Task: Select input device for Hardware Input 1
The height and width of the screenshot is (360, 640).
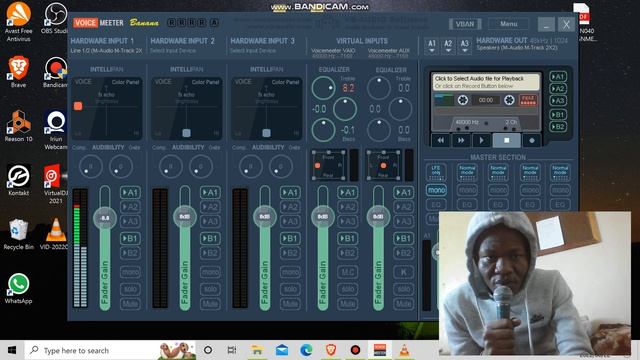Action: [x=106, y=51]
